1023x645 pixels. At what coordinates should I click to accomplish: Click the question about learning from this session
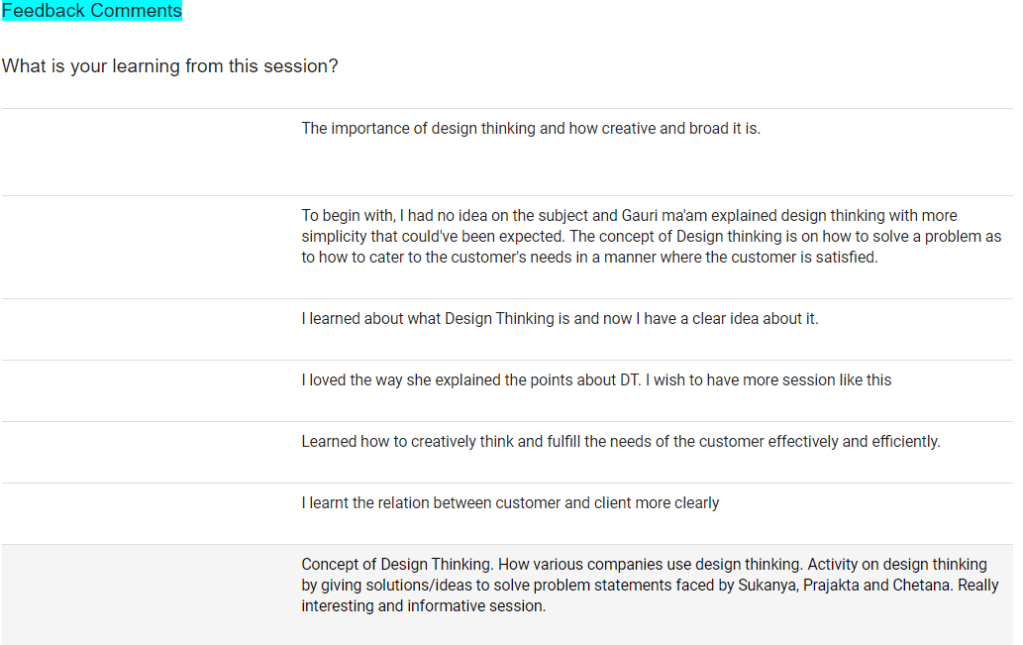click(x=170, y=66)
